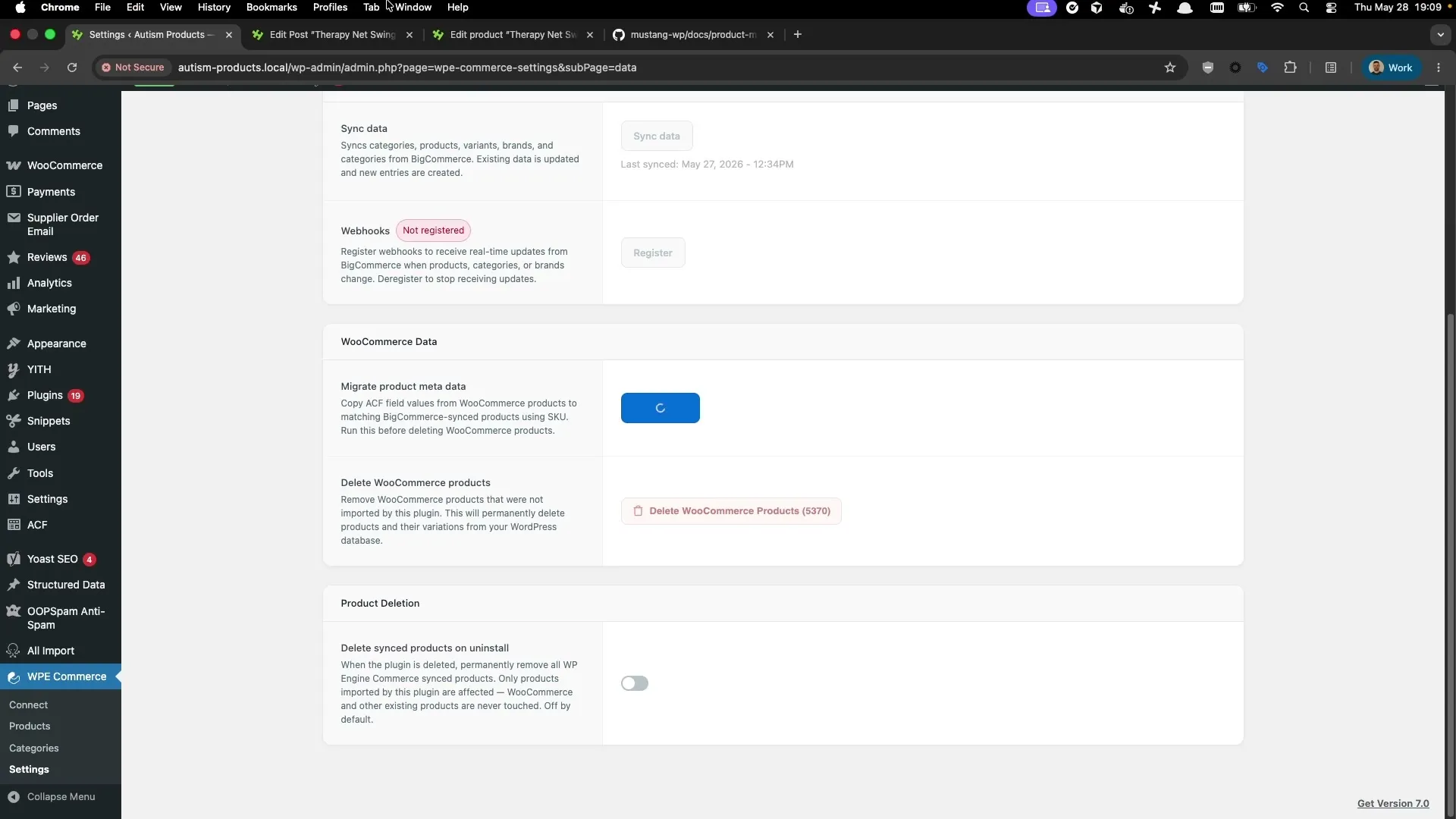This screenshot has width=1456, height=819.
Task: Open Chrome three-dot menu
Action: [x=1439, y=67]
